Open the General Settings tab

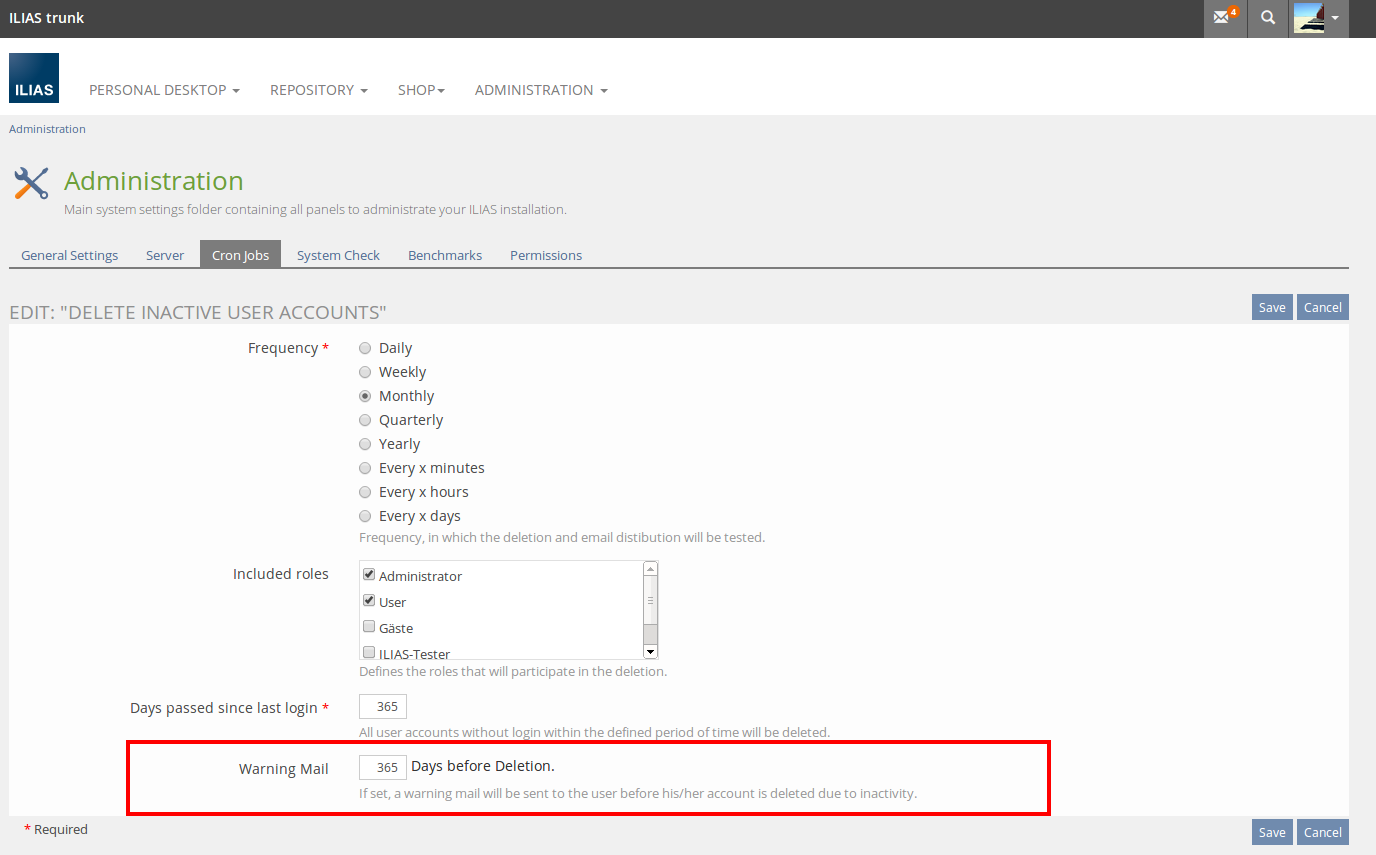(x=69, y=255)
